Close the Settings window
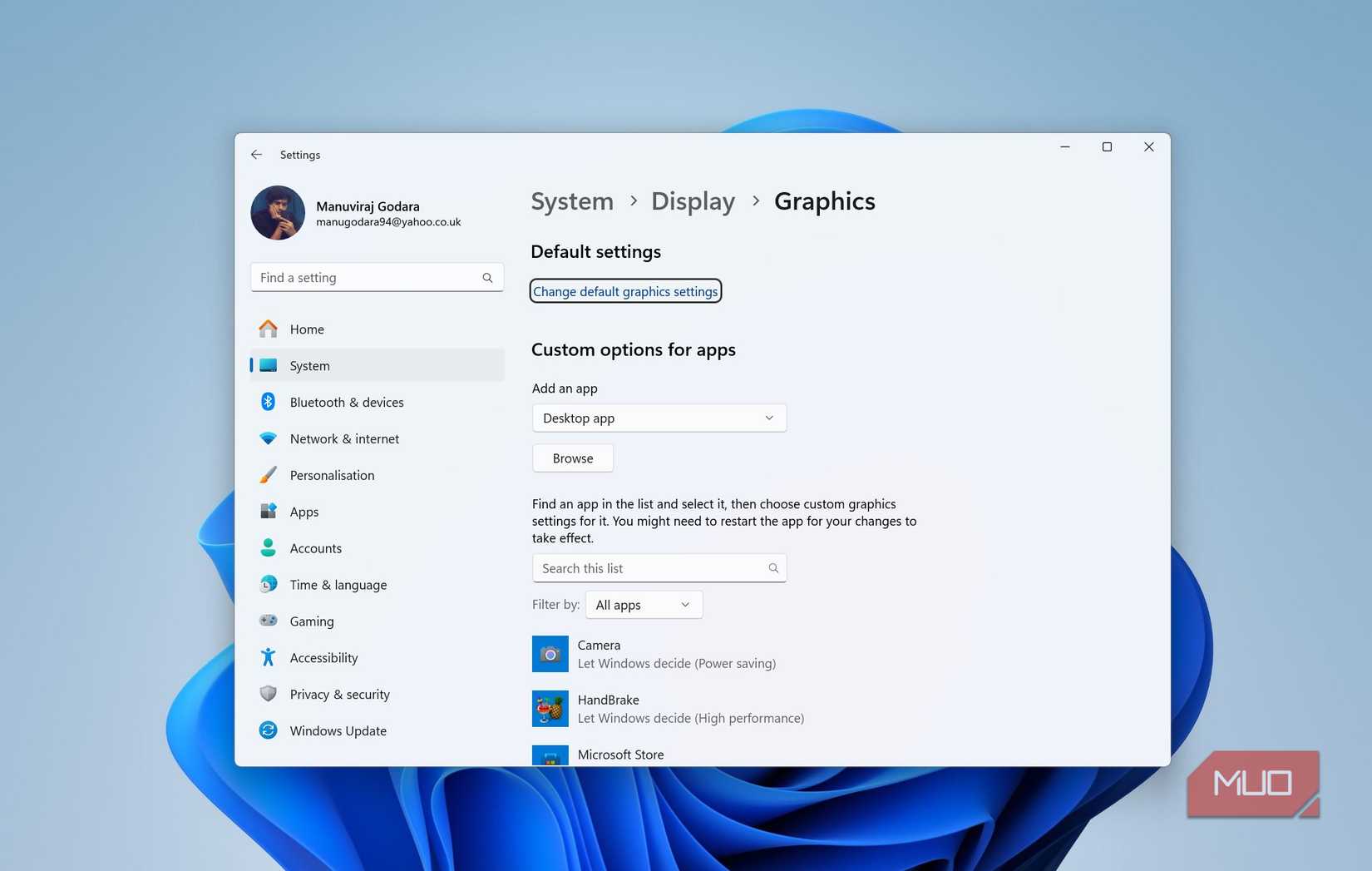Viewport: 1372px width, 871px height. pyautogui.click(x=1149, y=147)
